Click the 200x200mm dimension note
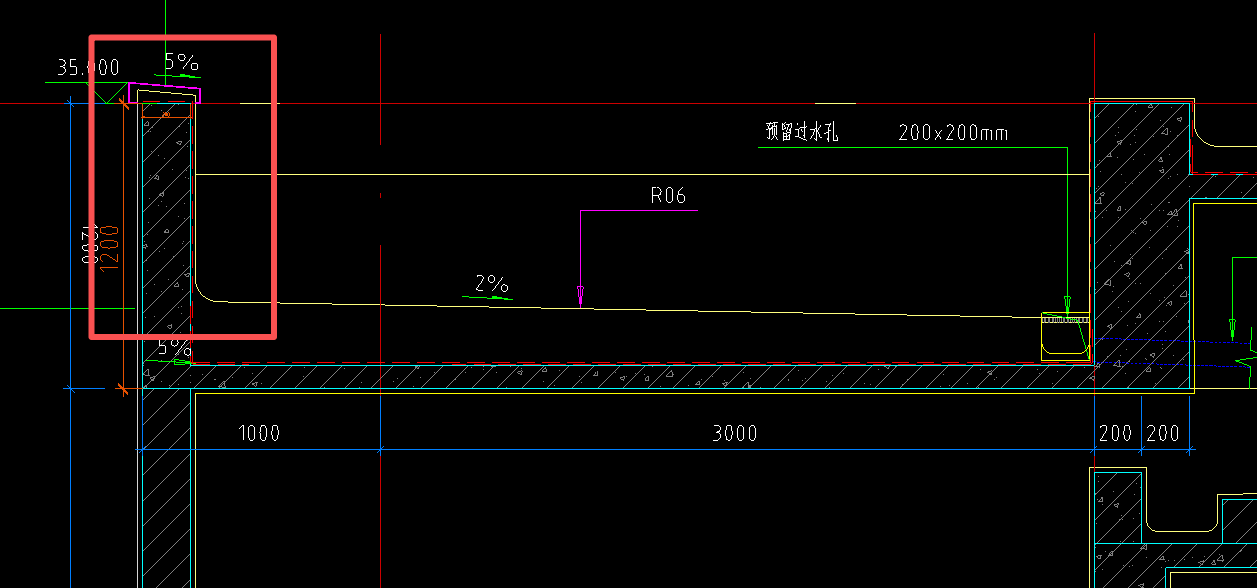 pyautogui.click(x=953, y=132)
